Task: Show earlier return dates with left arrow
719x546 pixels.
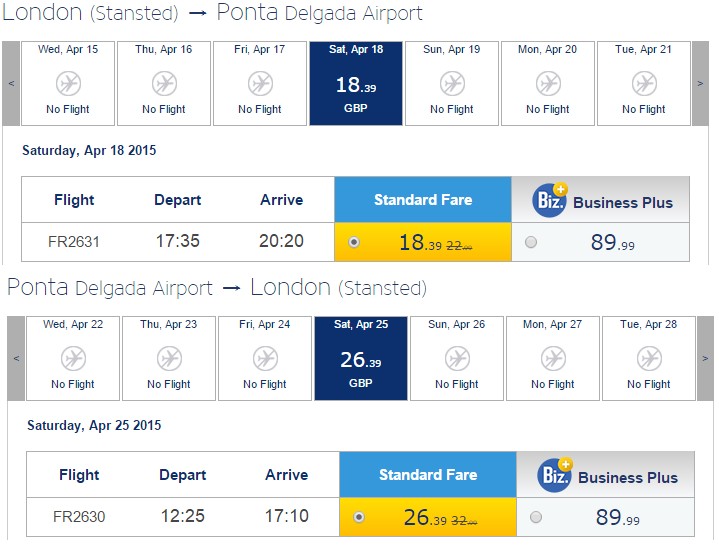Action: (16, 358)
